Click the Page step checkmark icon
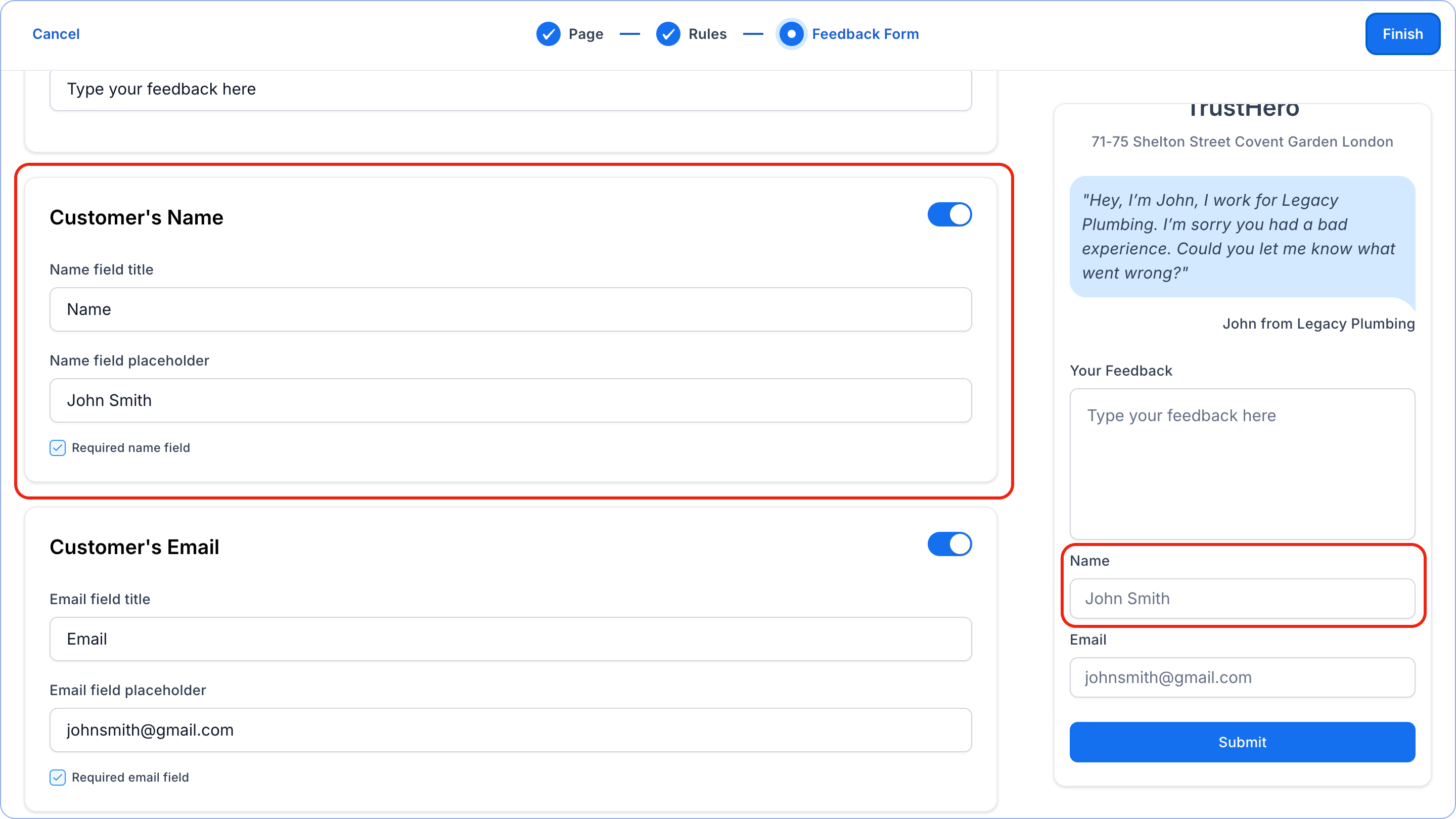The width and height of the screenshot is (1456, 819). (x=548, y=34)
